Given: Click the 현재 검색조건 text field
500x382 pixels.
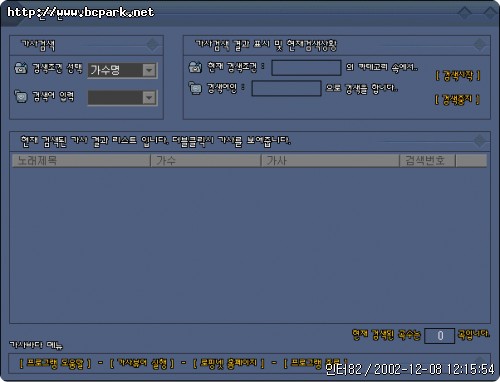Looking at the screenshot, I should [306, 68].
